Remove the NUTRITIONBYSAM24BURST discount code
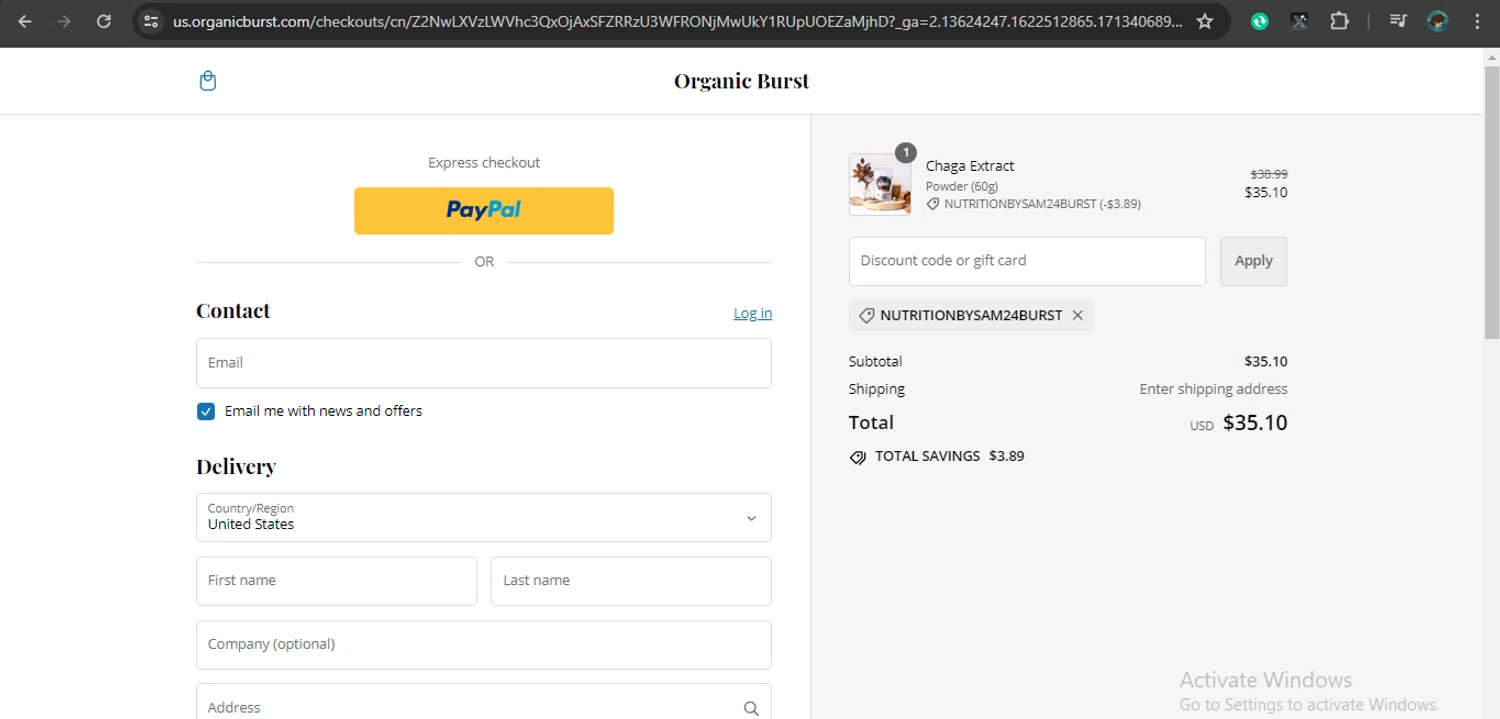 (x=1077, y=315)
